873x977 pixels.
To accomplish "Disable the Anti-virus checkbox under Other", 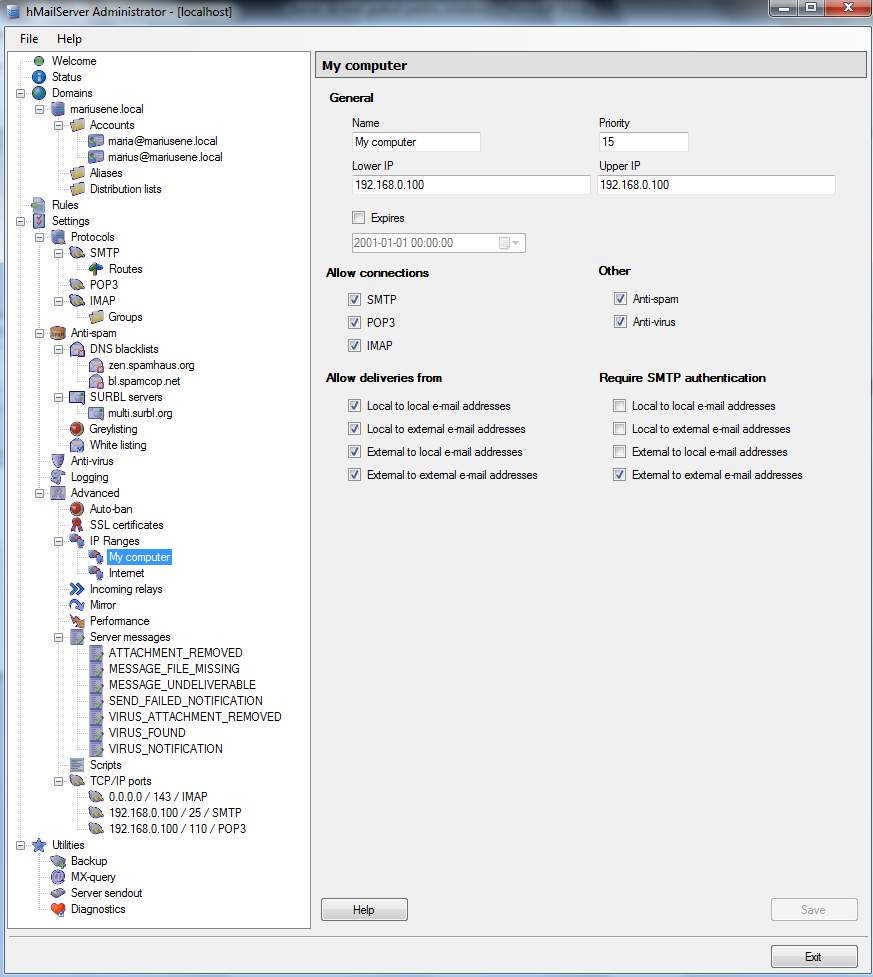I will click(620, 322).
